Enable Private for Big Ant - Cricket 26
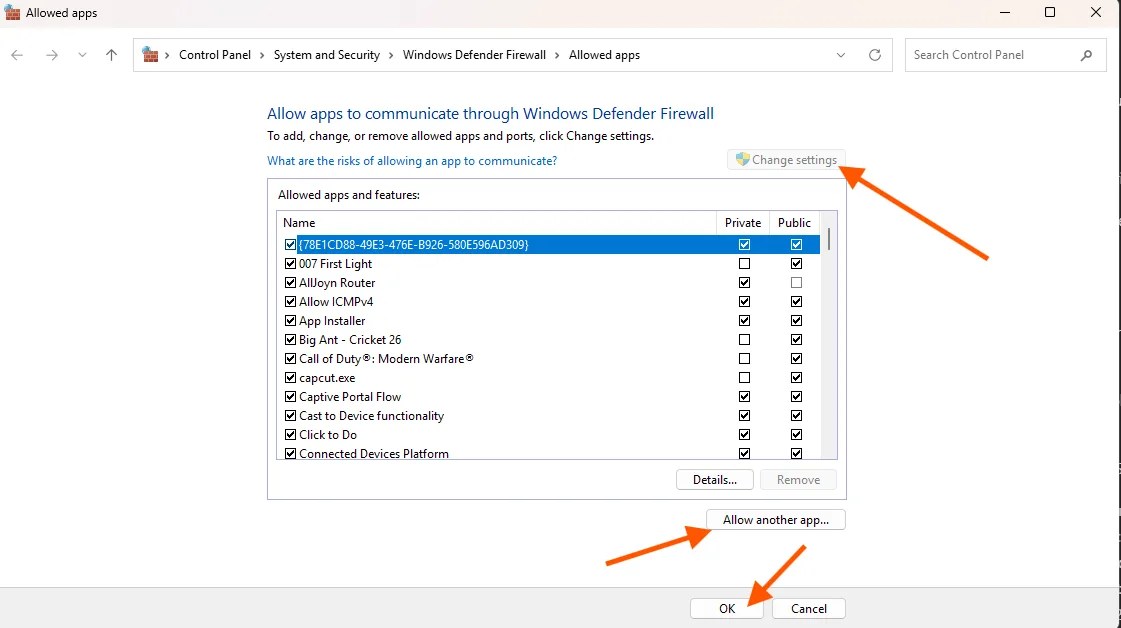 tap(744, 339)
